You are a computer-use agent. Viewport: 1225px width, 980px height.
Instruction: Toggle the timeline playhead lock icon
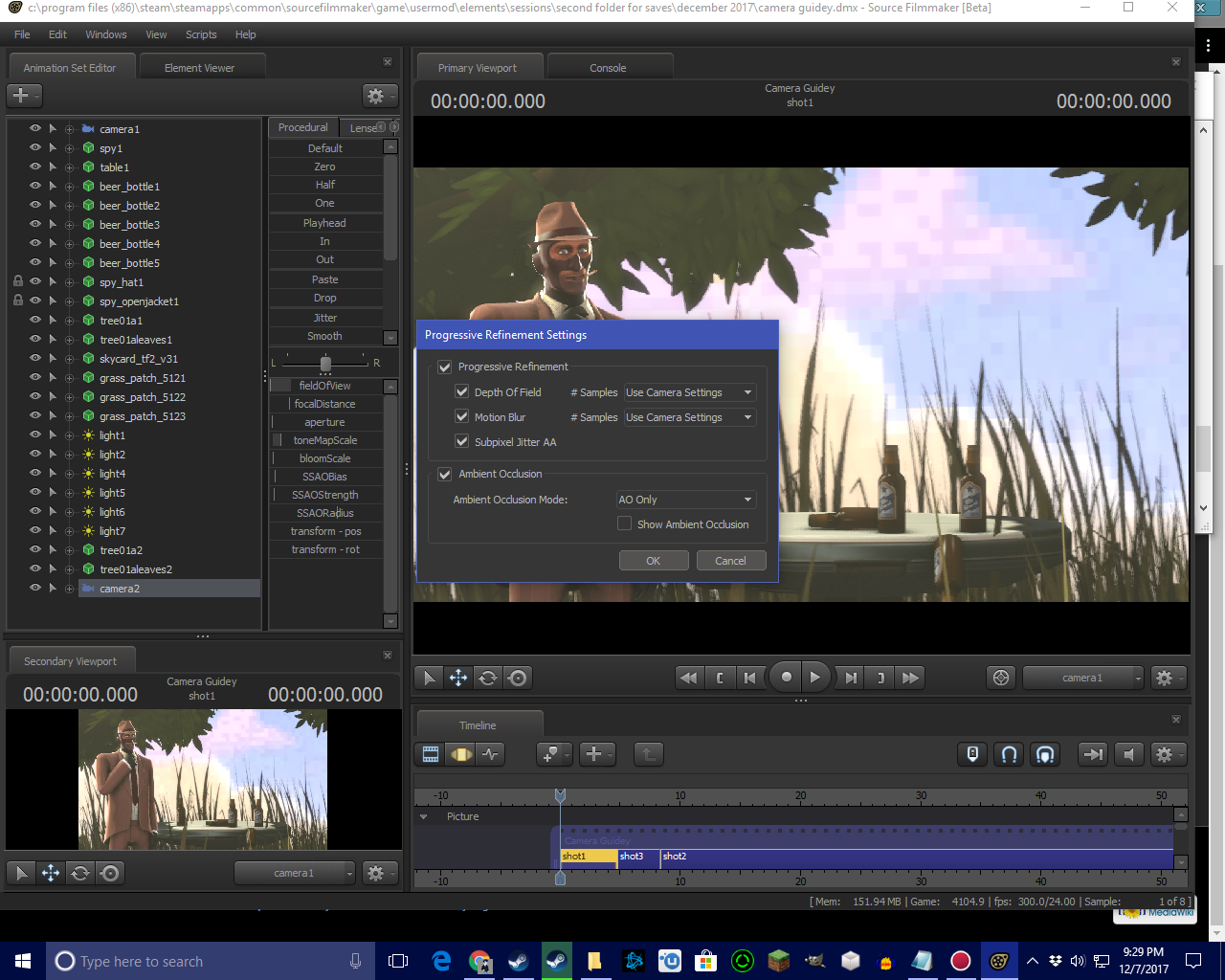972,754
